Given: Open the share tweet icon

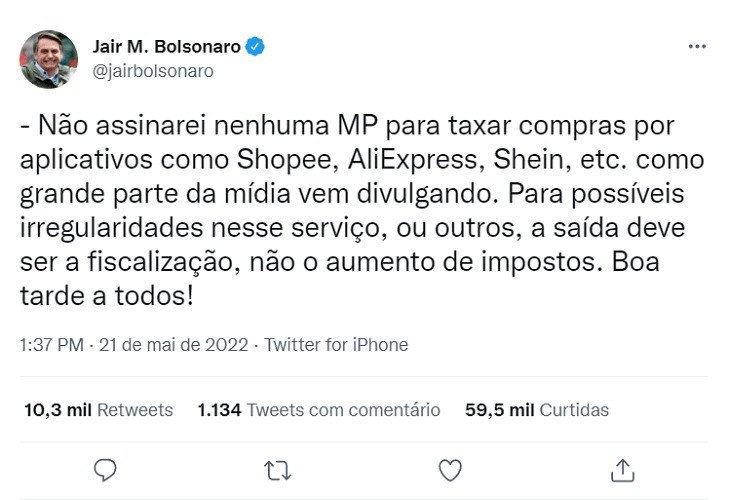Looking at the screenshot, I should coord(622,469).
